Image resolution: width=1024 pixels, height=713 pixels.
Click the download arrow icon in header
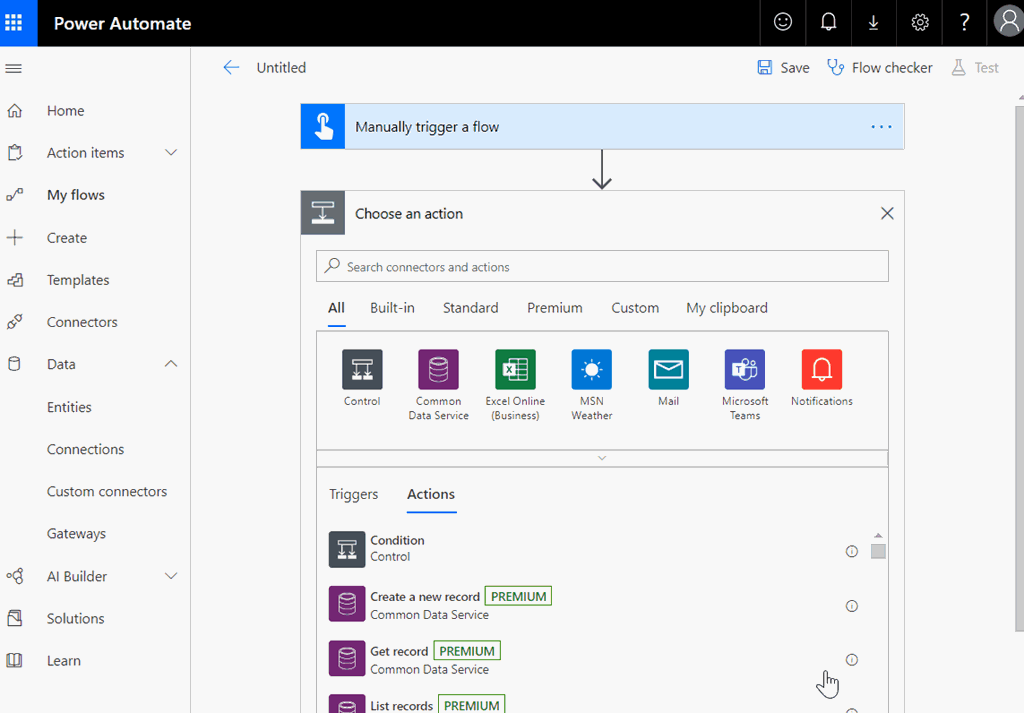873,23
